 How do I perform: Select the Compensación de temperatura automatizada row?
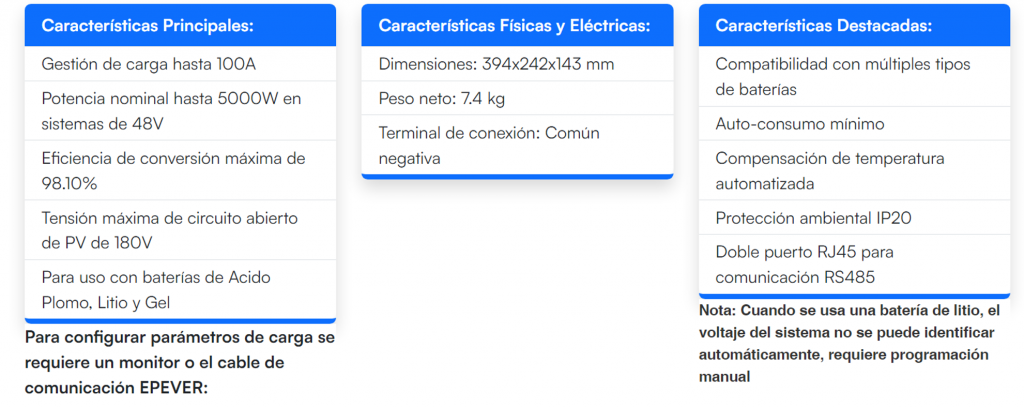tap(853, 171)
